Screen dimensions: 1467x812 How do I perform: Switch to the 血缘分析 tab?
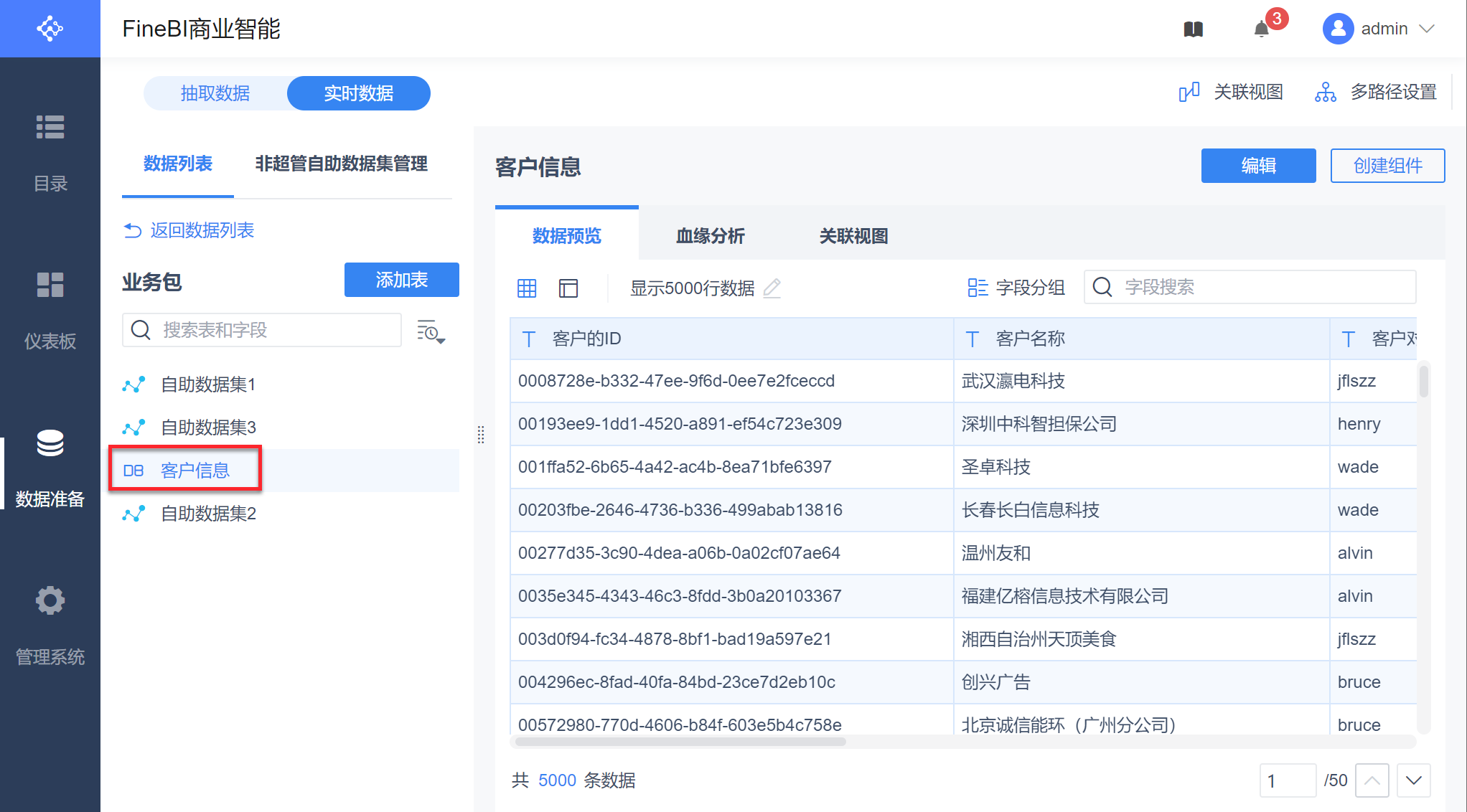(710, 236)
